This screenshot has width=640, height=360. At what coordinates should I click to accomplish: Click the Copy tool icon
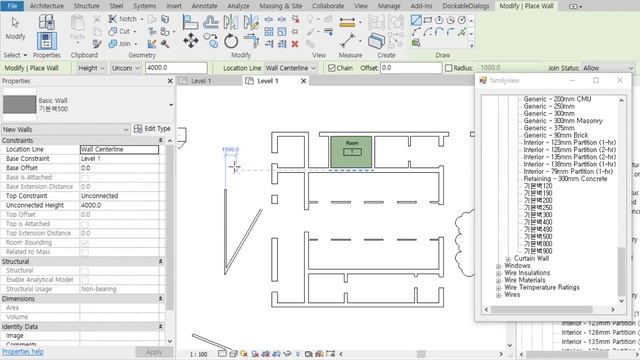coord(211,41)
